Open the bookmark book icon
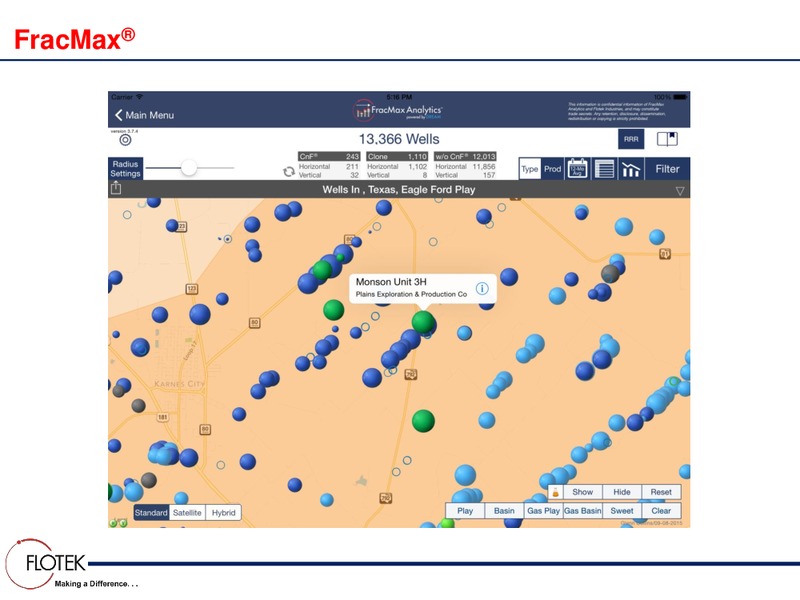The width and height of the screenshot is (800, 600). [x=667, y=139]
